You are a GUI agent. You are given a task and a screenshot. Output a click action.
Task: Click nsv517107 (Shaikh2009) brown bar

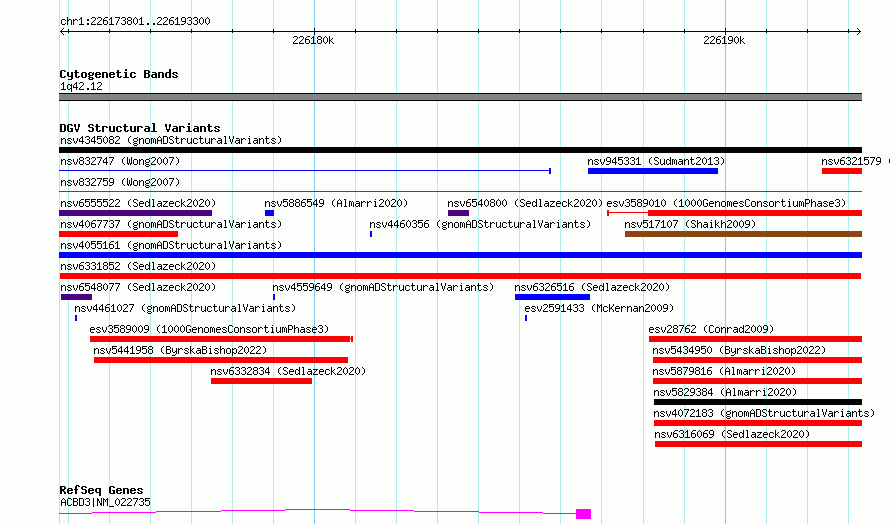(744, 234)
